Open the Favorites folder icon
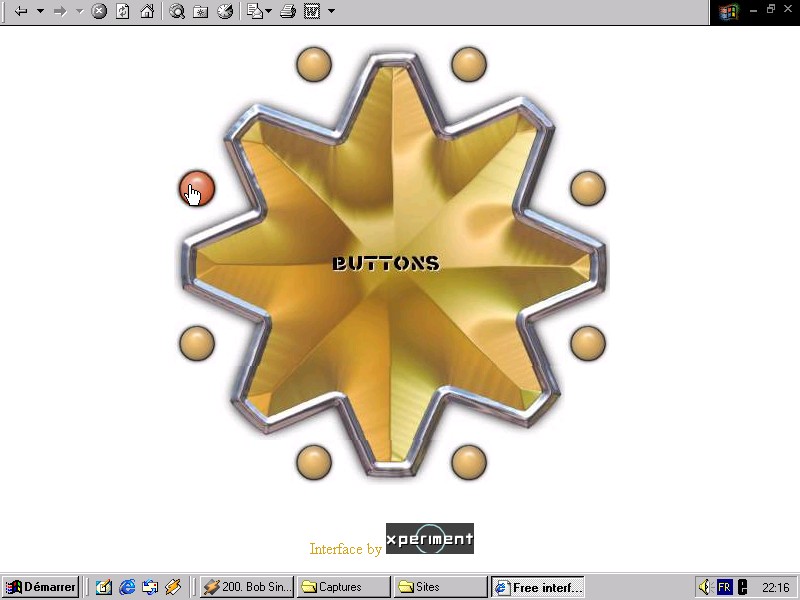 click(x=201, y=11)
